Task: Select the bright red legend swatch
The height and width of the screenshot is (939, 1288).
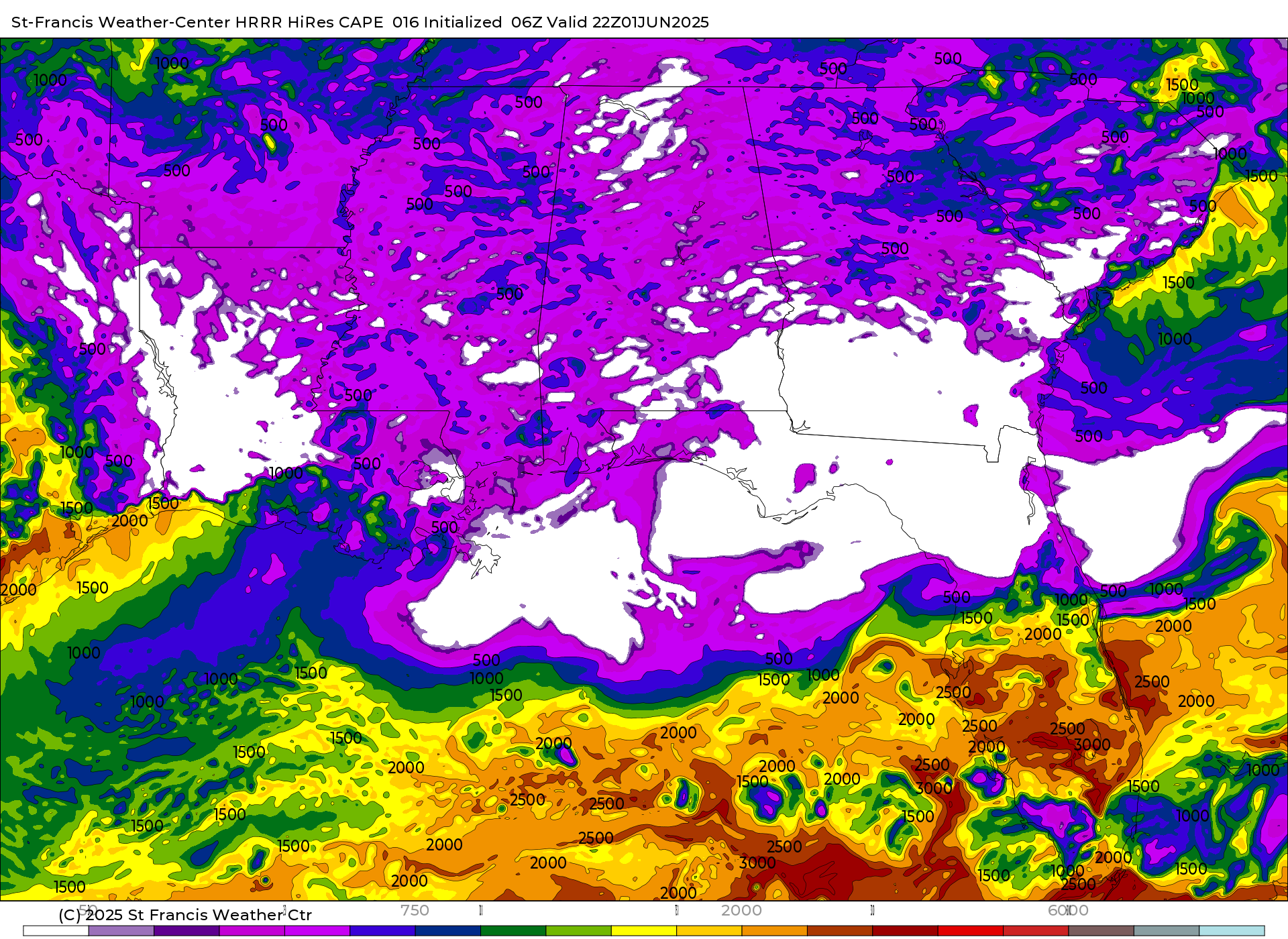Action: pos(971,931)
